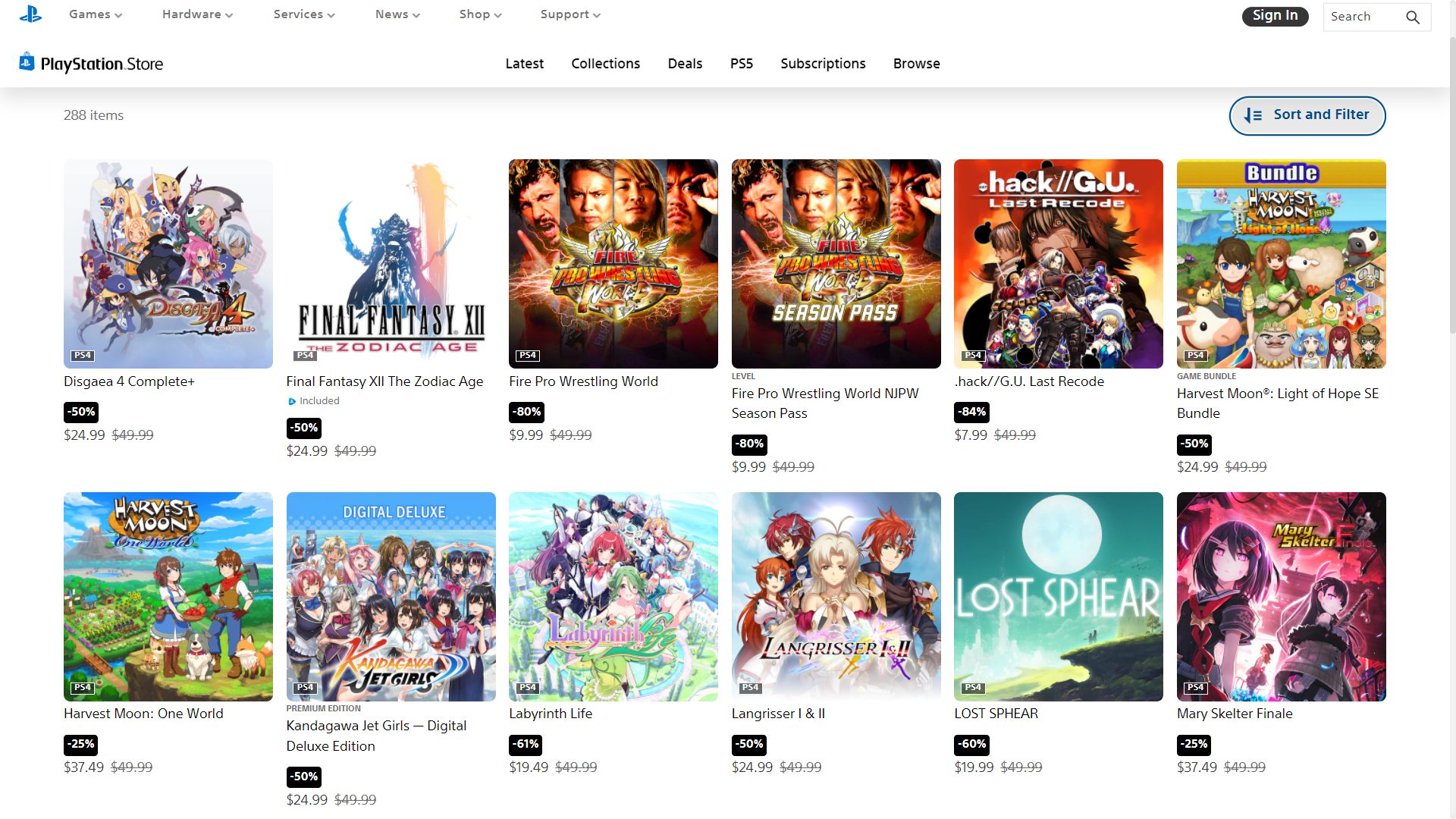The width and height of the screenshot is (1456, 819).
Task: Click the -61% discount badge for Labyrinth Life
Action: (x=526, y=744)
